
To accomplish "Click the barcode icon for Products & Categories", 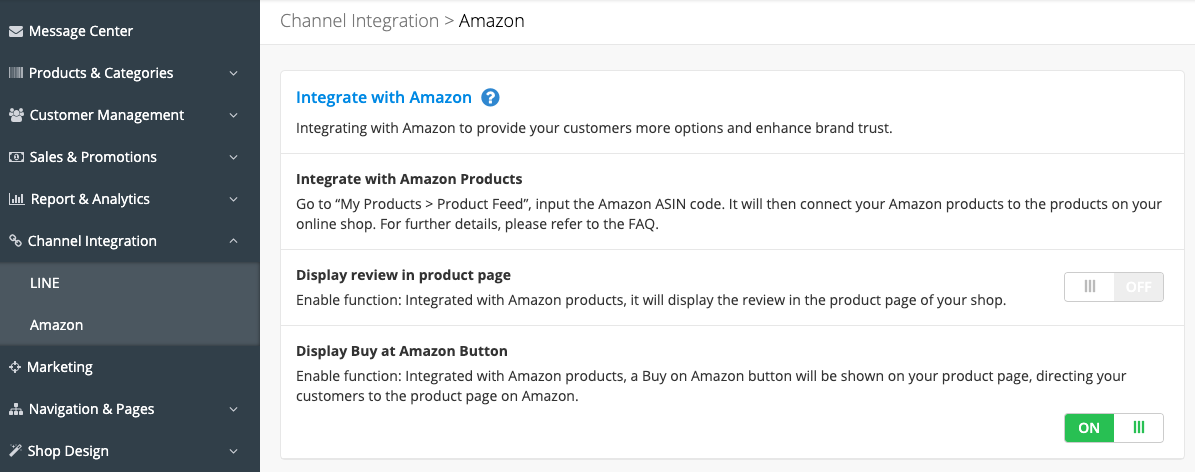I will (15, 73).
